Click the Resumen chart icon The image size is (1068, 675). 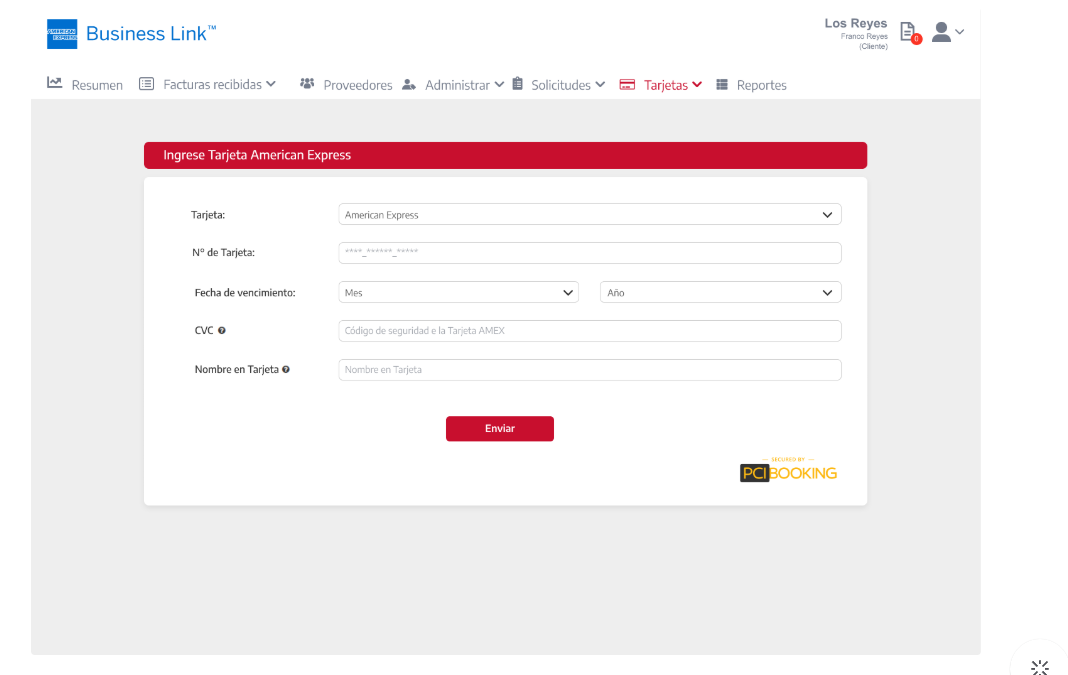pyautogui.click(x=55, y=84)
